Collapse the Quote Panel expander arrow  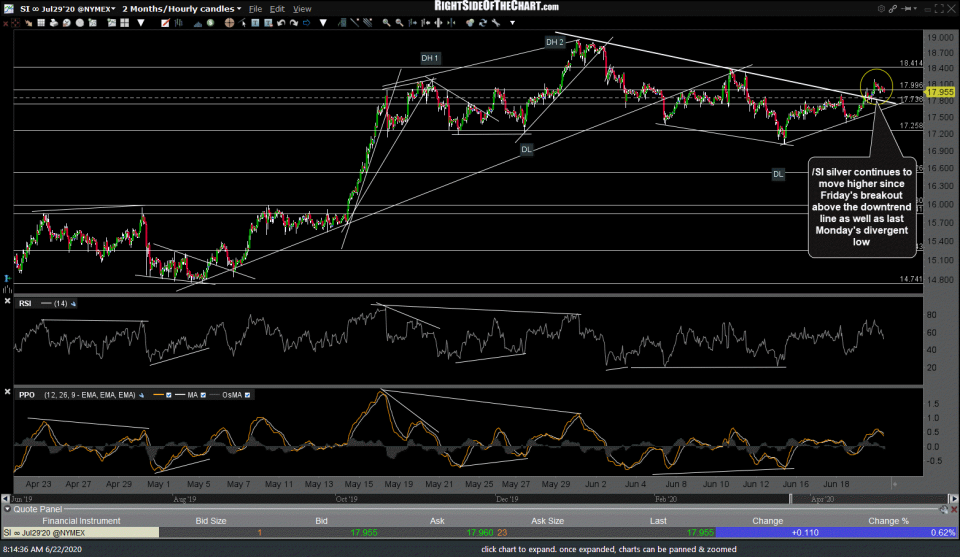6,508
